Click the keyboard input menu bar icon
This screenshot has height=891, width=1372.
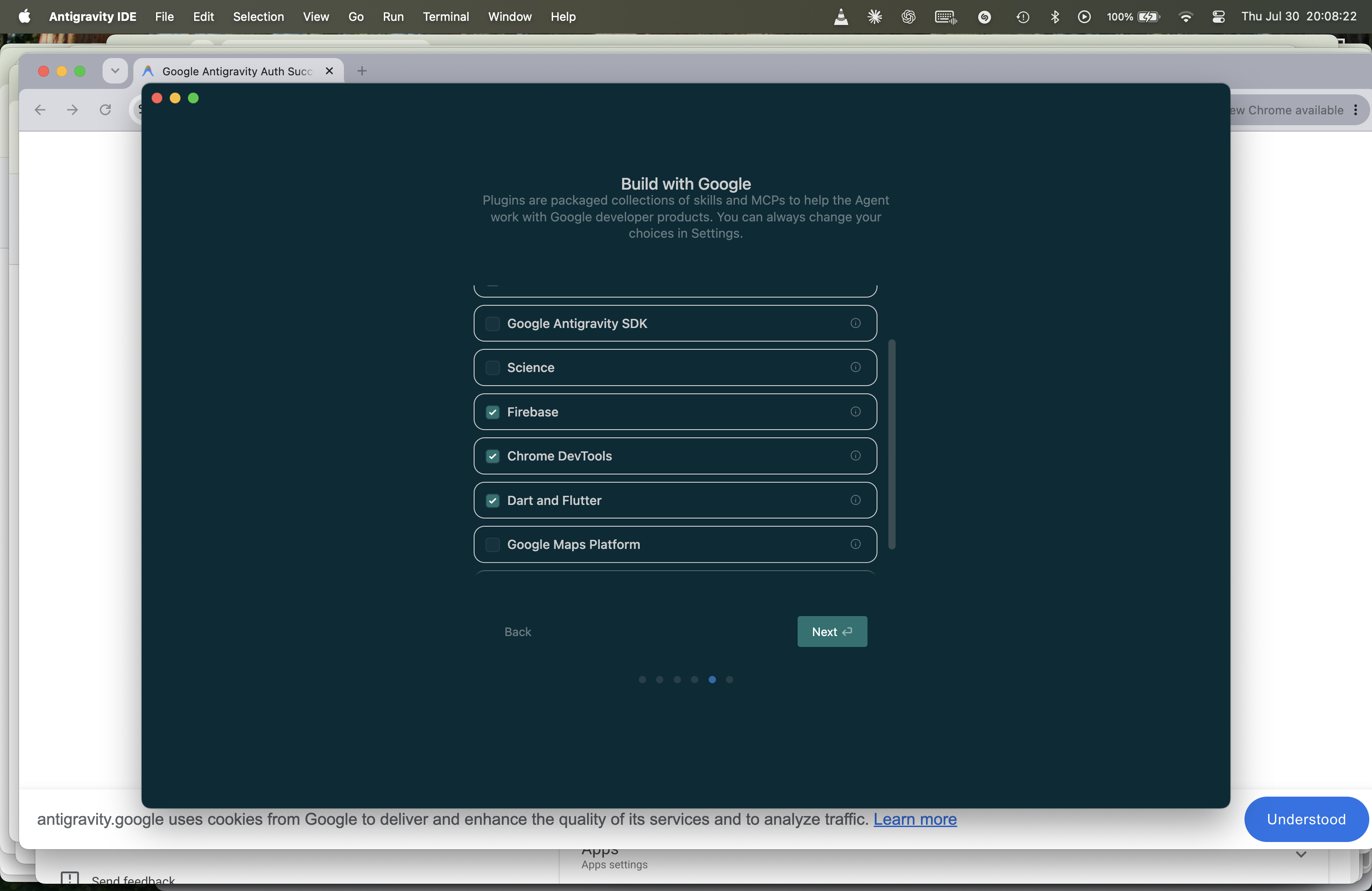click(946, 17)
